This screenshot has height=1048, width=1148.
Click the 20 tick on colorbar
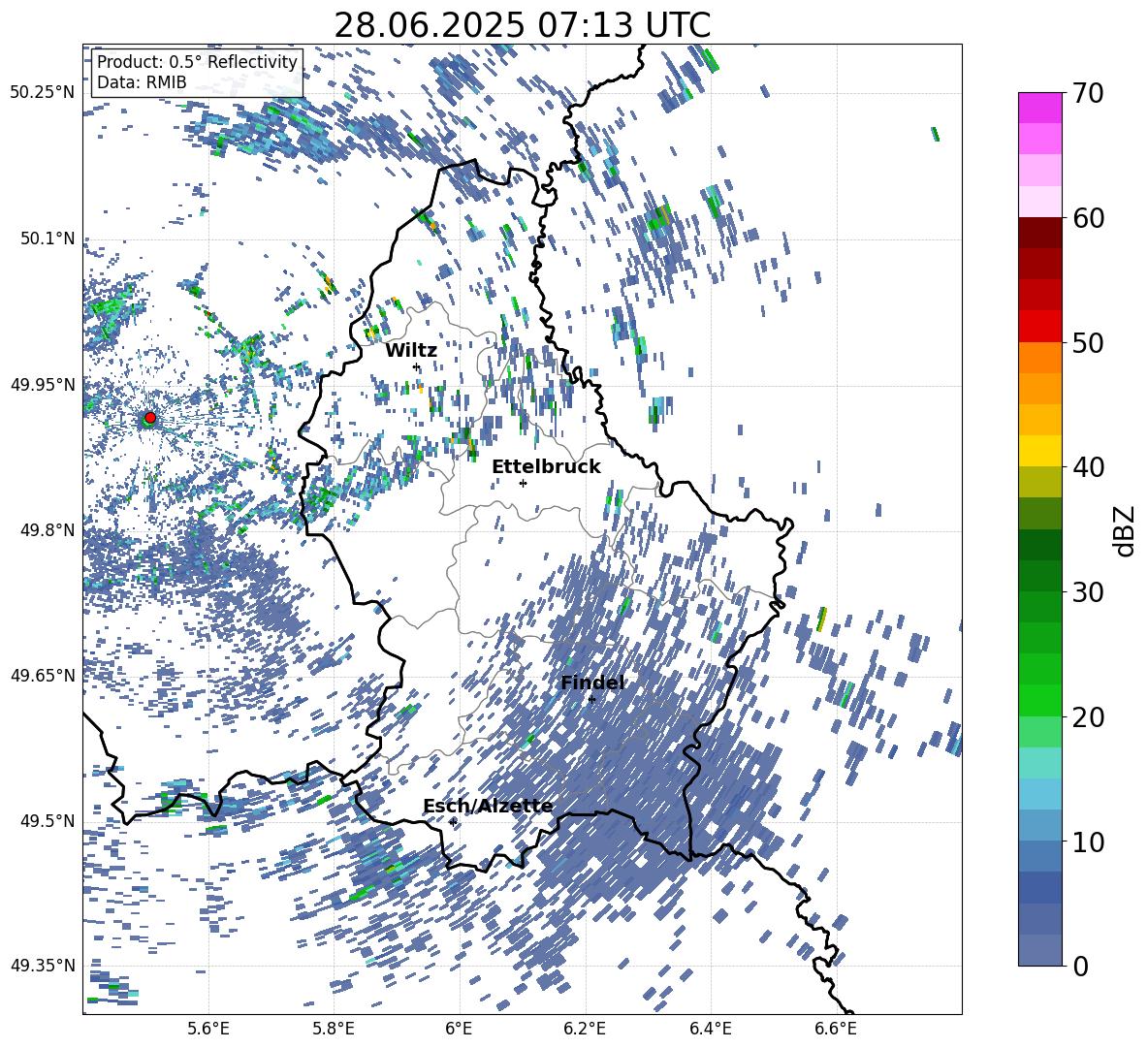pyautogui.click(x=1088, y=717)
